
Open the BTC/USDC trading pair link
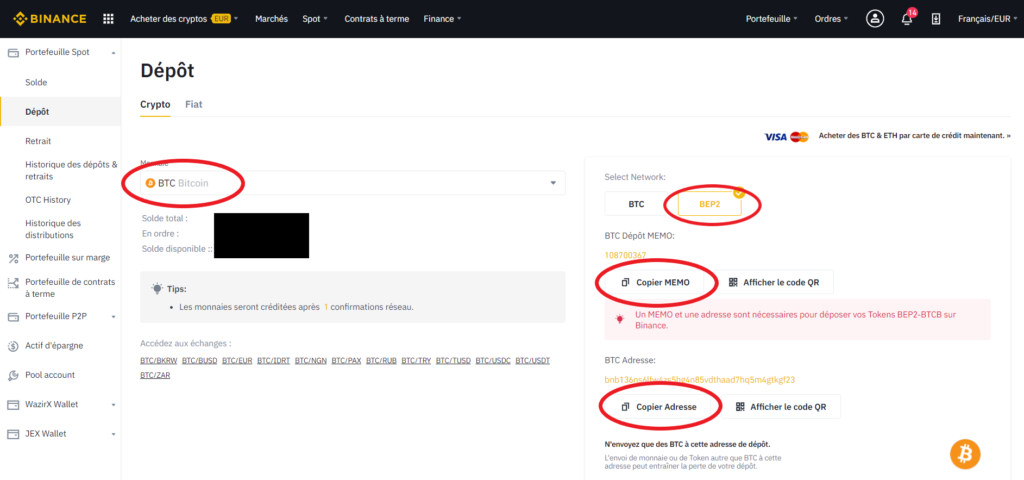point(493,360)
